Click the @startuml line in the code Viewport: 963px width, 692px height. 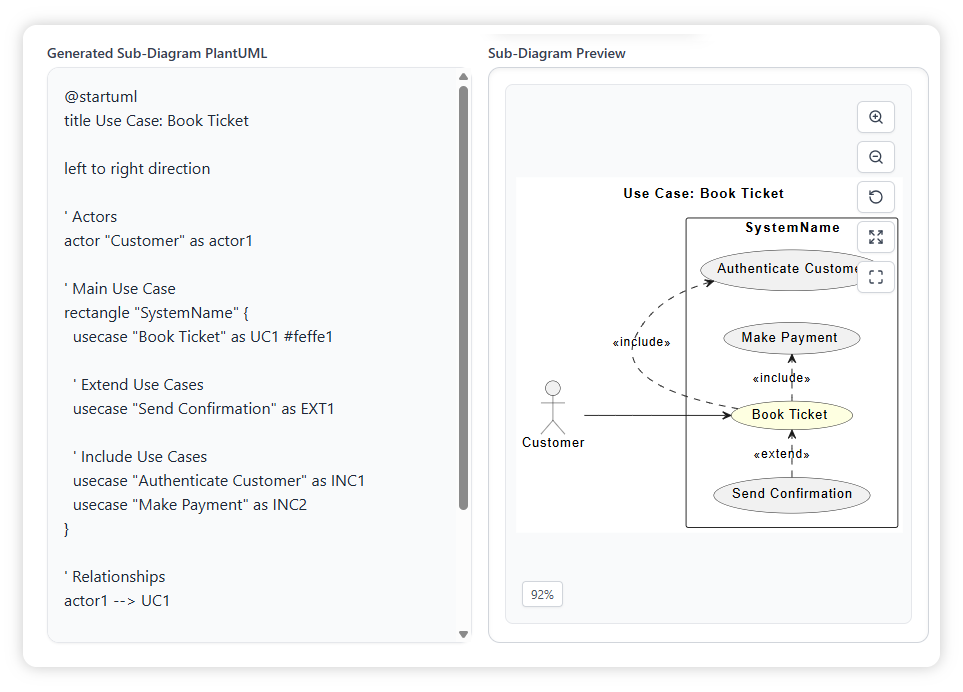pos(101,97)
